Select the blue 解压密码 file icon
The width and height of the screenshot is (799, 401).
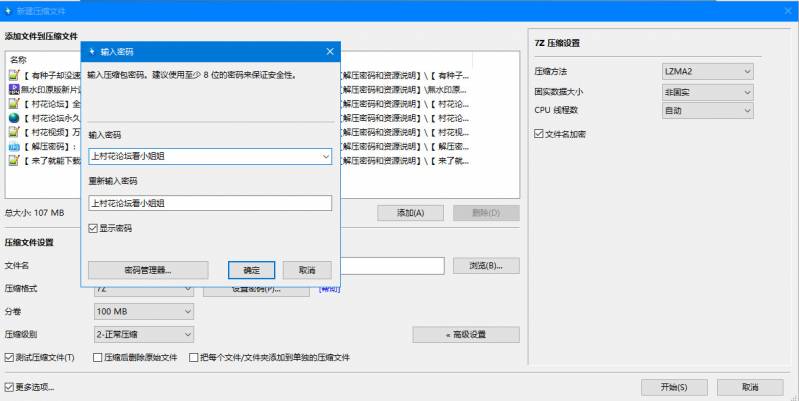(14, 146)
